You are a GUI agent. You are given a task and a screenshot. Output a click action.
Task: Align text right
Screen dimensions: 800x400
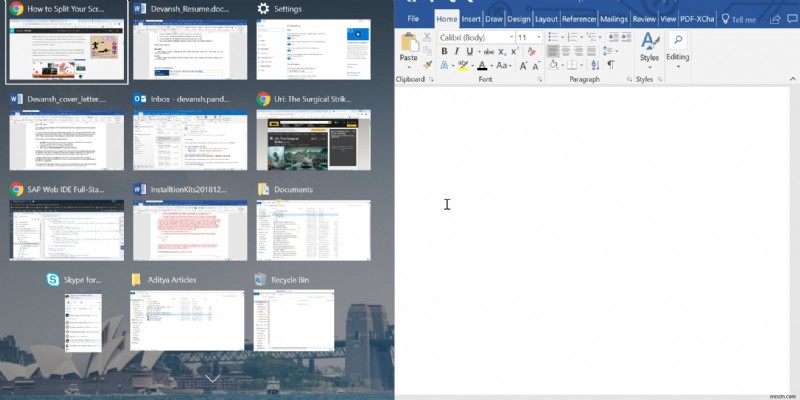[579, 51]
